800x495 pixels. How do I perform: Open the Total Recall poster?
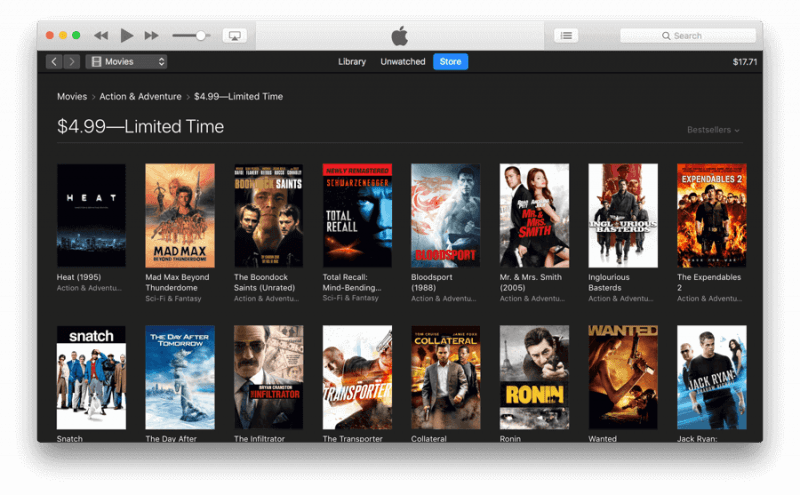357,215
